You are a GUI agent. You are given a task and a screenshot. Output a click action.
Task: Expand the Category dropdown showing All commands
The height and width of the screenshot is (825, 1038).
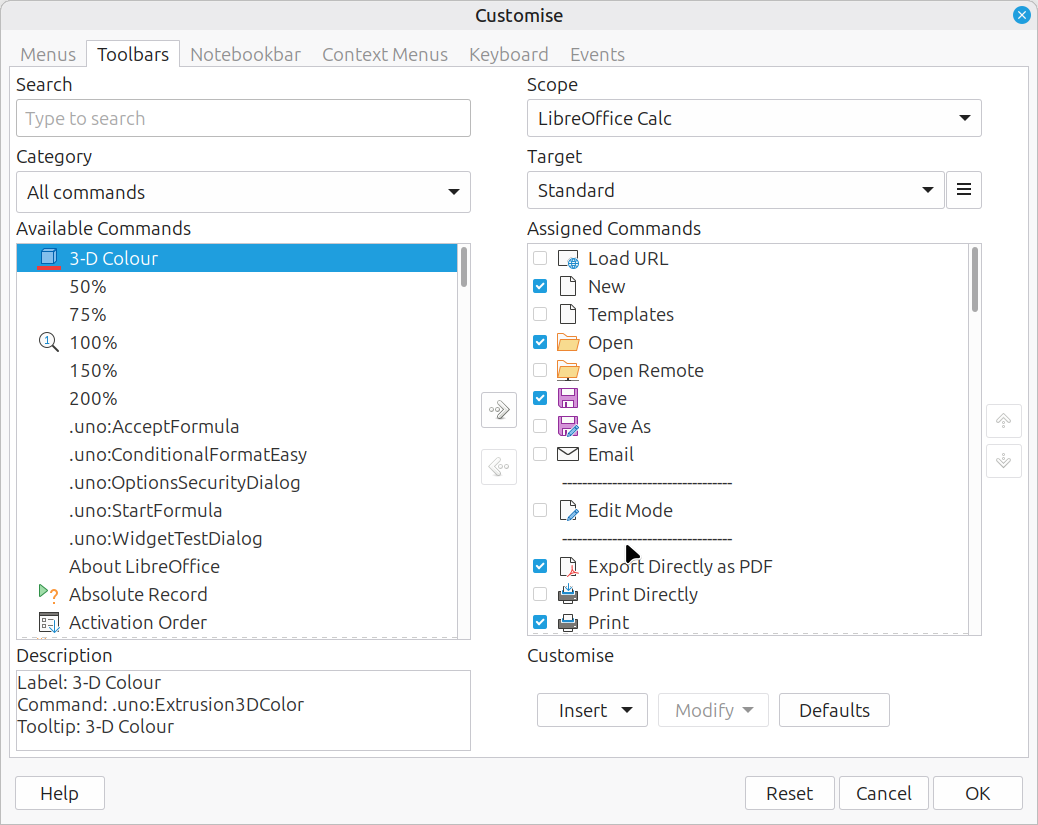pos(243,192)
